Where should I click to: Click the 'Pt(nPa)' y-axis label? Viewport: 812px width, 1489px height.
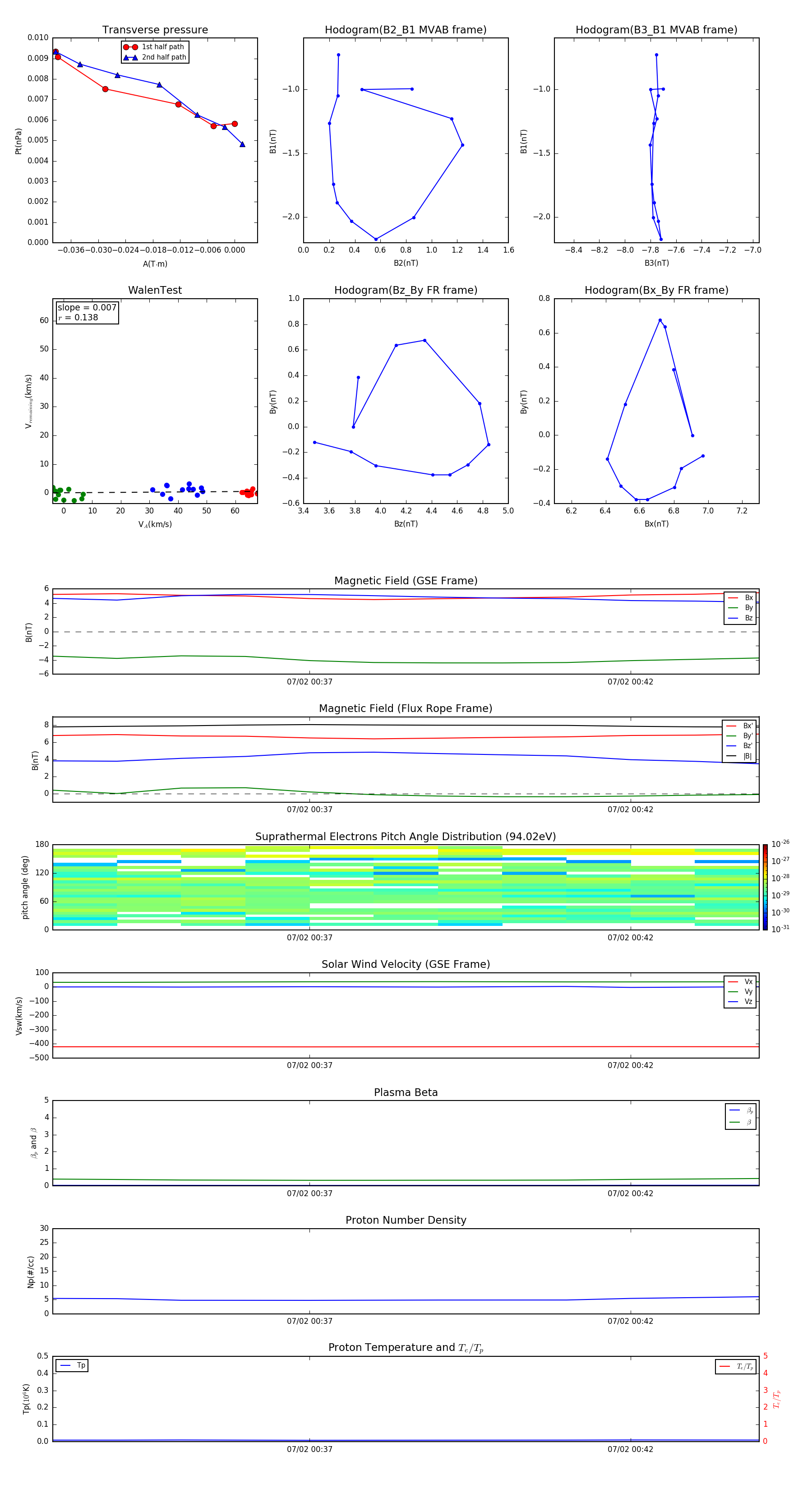pyautogui.click(x=18, y=141)
